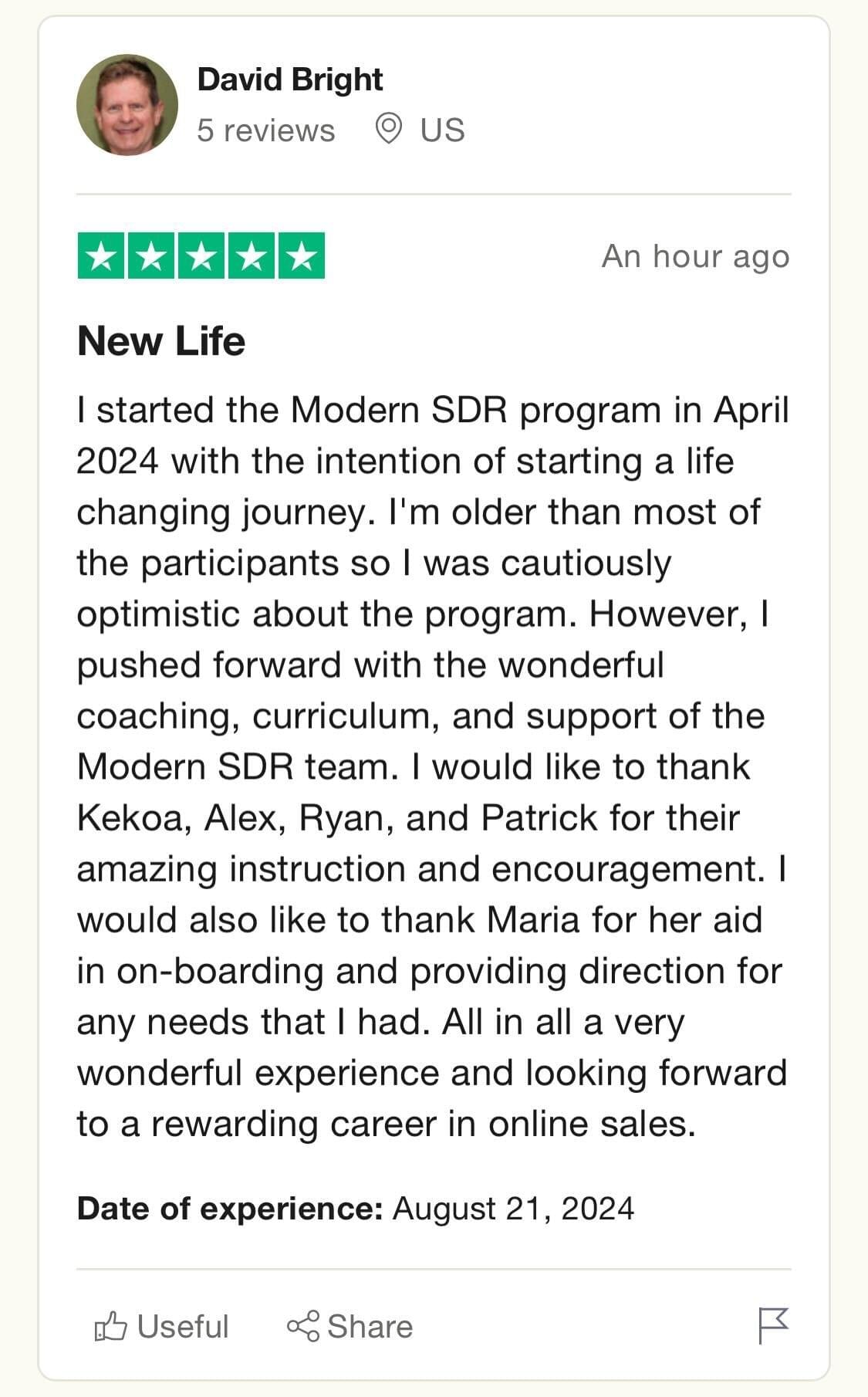Image resolution: width=868 pixels, height=1397 pixels.
Task: Click the thumbs-up icon next to Useful
Action: point(110,1326)
